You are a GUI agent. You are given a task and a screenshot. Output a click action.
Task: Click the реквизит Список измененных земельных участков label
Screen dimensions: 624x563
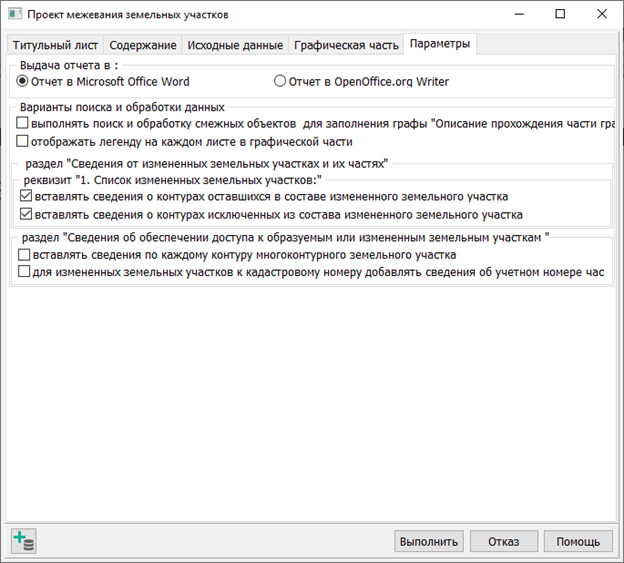click(x=172, y=180)
